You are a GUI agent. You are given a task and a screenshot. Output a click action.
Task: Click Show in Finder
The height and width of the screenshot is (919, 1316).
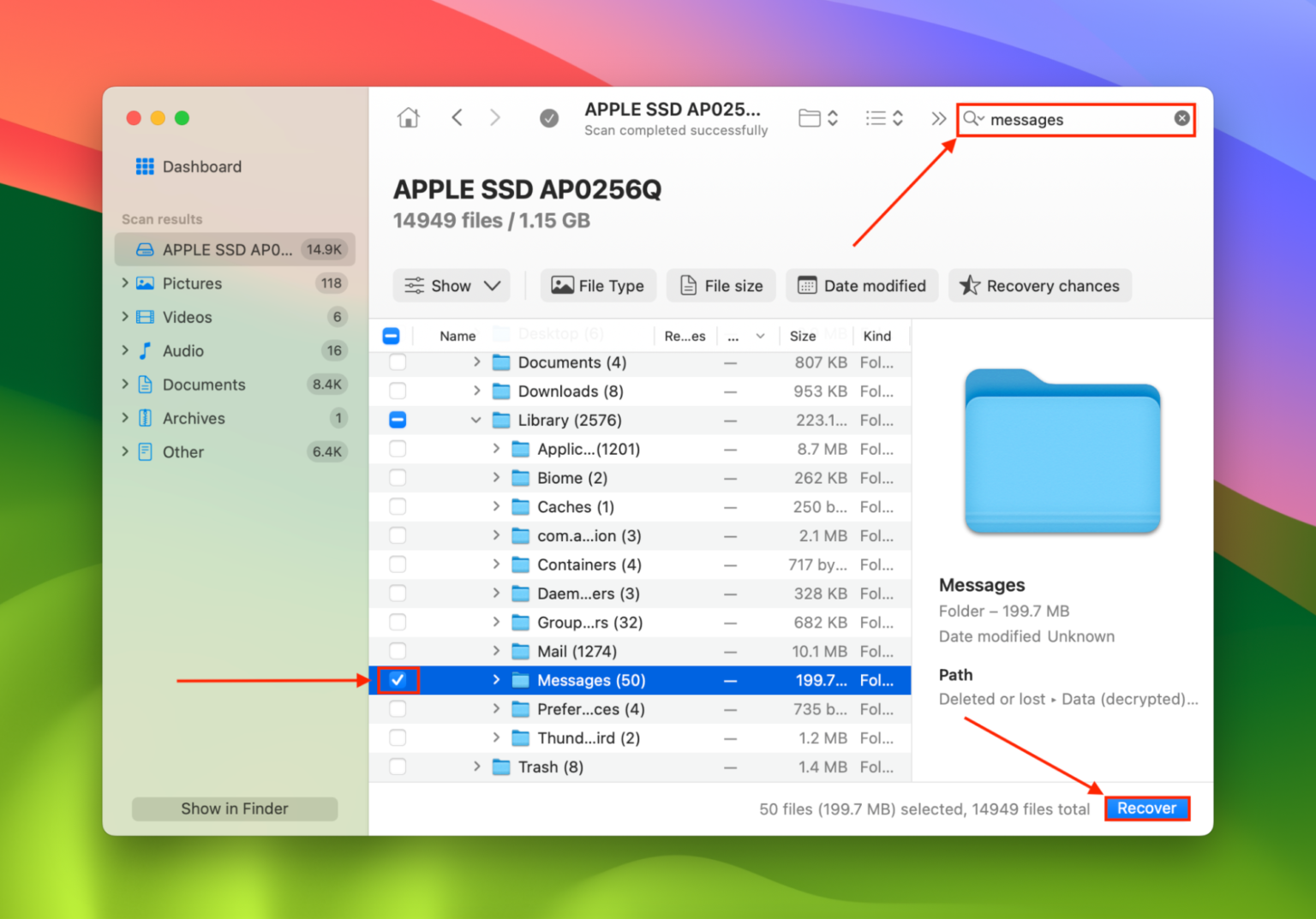pyautogui.click(x=234, y=808)
